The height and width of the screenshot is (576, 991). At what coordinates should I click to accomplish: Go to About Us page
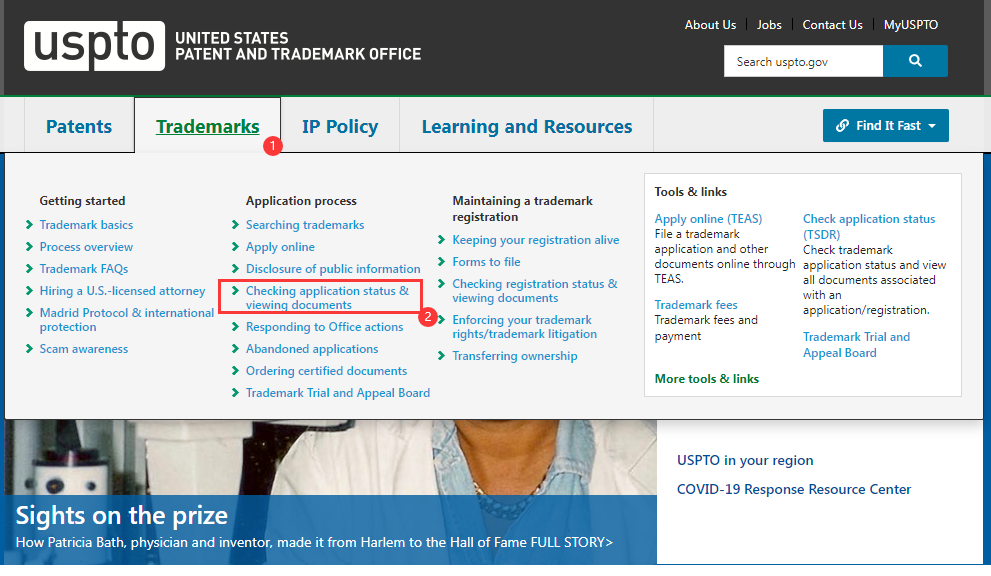tap(710, 25)
